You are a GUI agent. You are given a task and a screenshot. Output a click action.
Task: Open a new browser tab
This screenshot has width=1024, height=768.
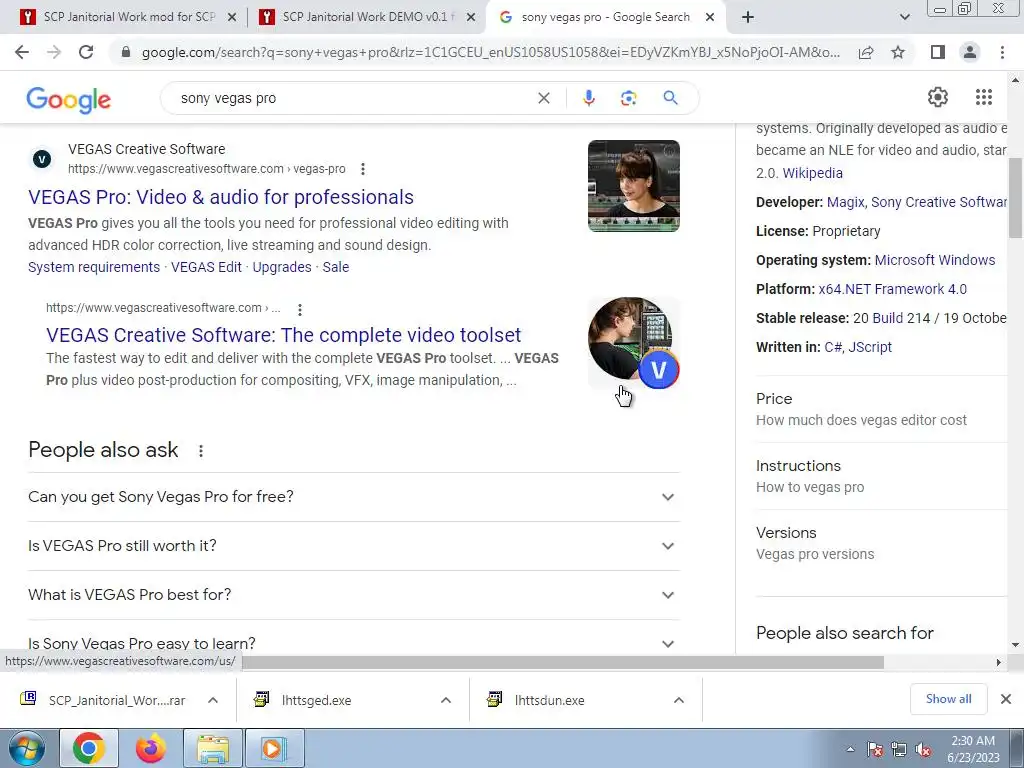point(748,17)
